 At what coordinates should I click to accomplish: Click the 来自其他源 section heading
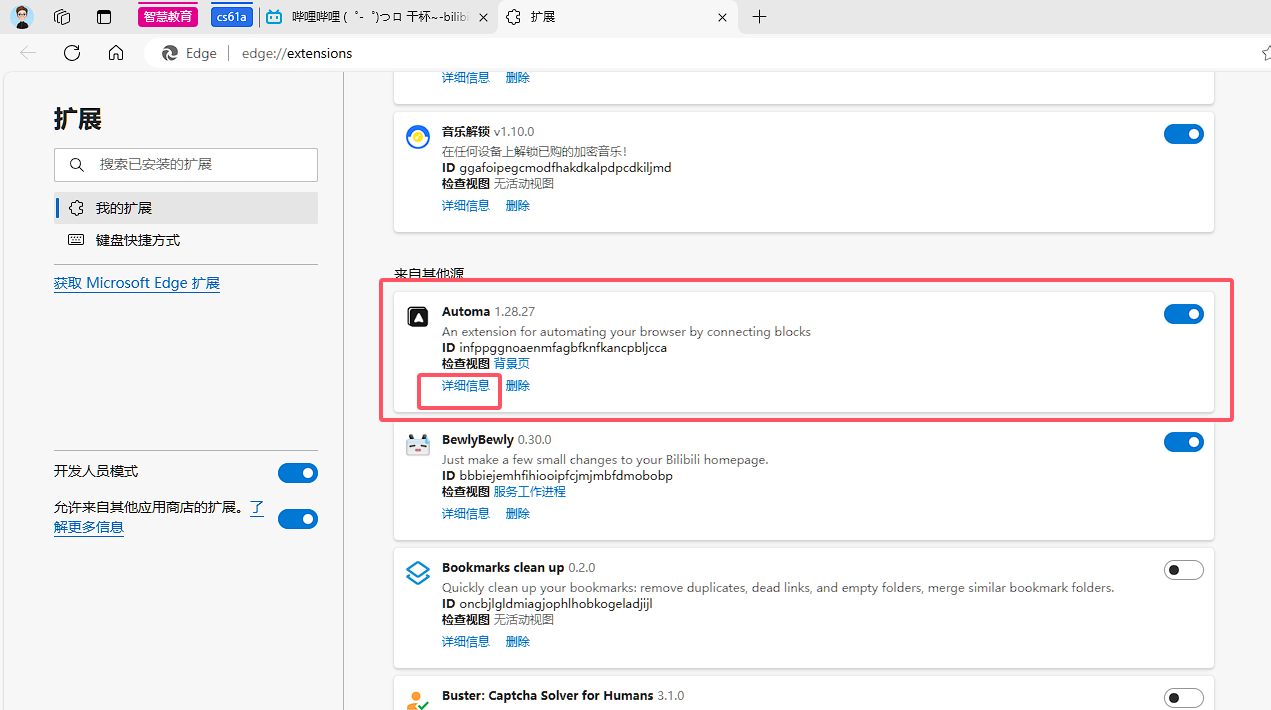pyautogui.click(x=429, y=274)
